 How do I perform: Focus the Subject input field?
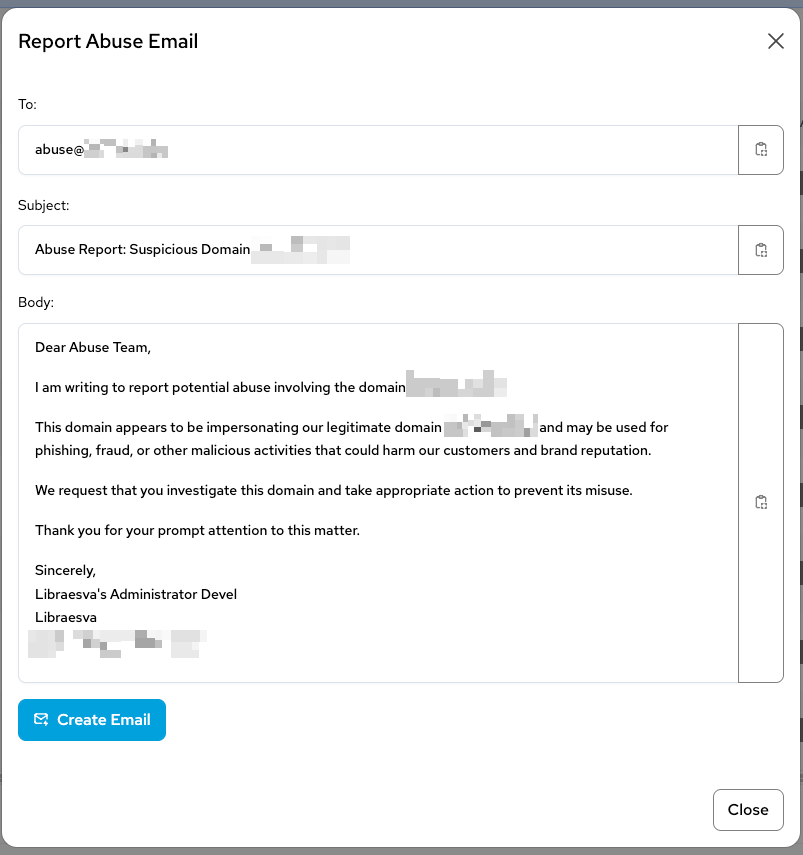click(378, 250)
